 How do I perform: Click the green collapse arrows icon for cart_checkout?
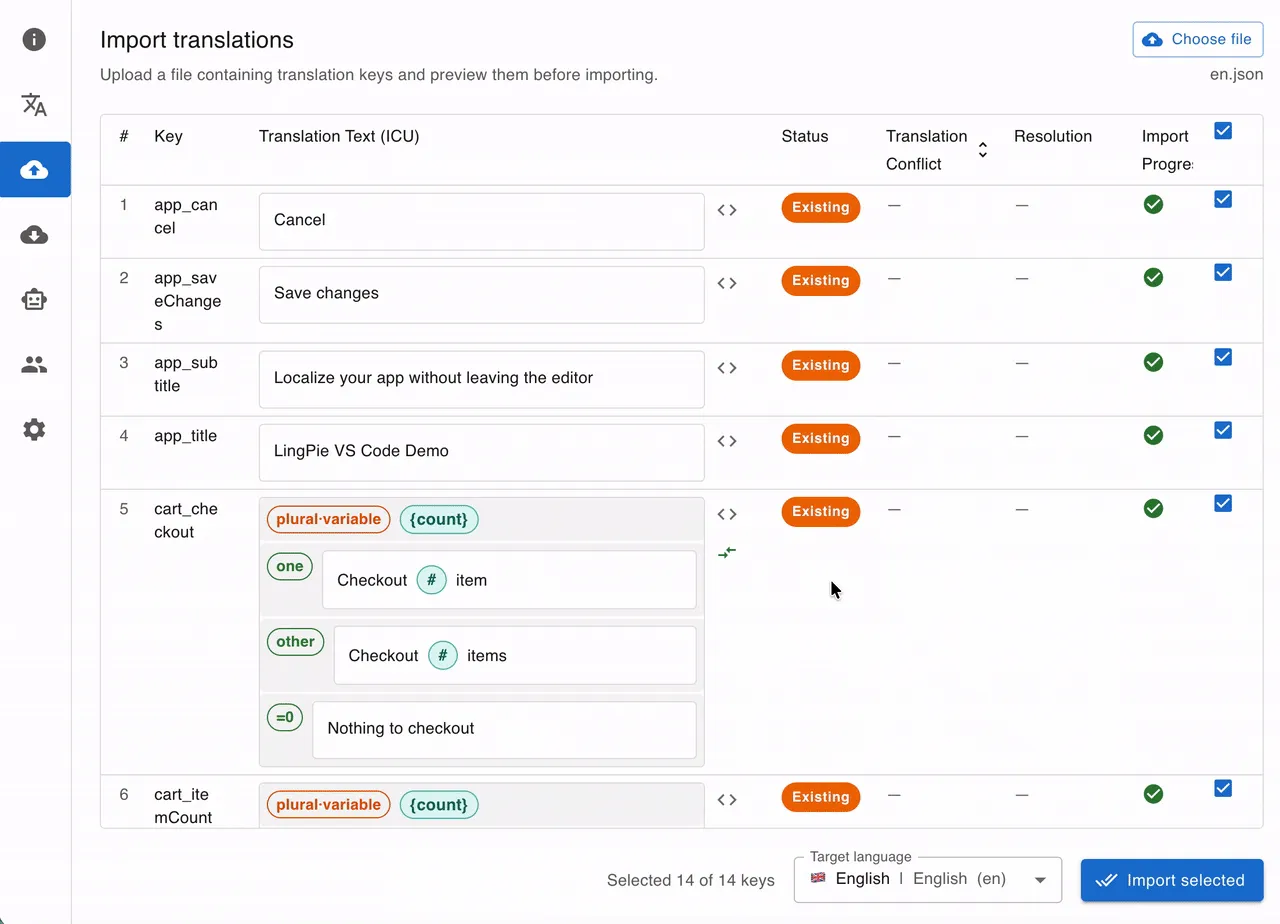pyautogui.click(x=727, y=552)
